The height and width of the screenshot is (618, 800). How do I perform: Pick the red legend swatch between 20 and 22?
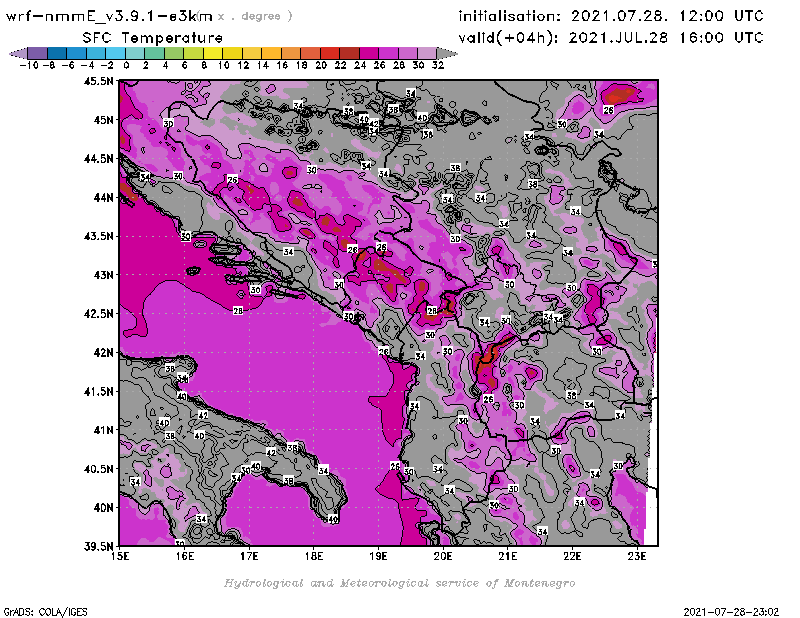point(330,53)
